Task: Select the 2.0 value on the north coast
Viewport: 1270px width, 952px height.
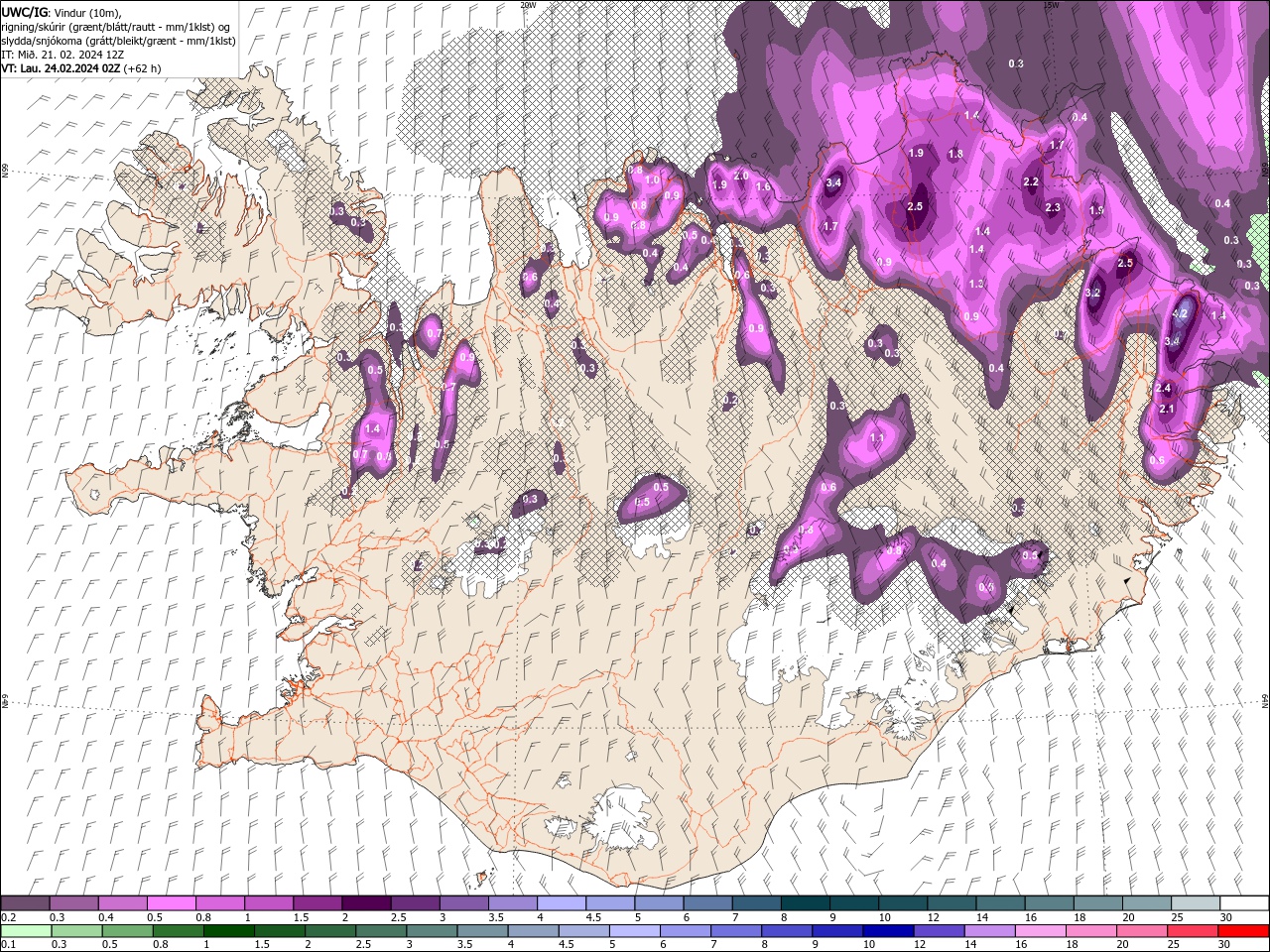Action: coord(740,176)
